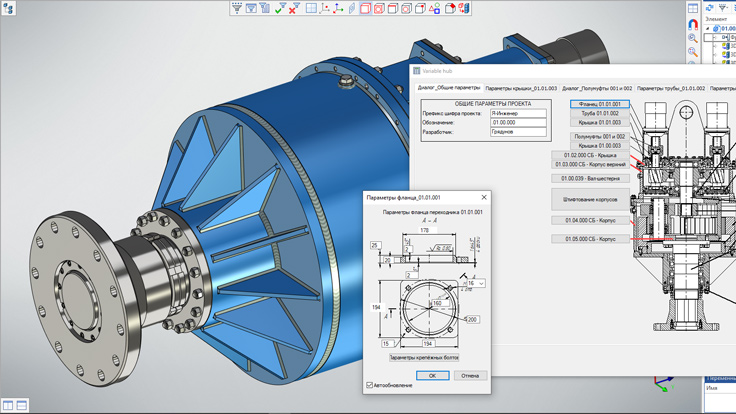Viewport: 736px width, 414px height.
Task: Open the selection filter settings funnel icon
Action: coord(237,8)
